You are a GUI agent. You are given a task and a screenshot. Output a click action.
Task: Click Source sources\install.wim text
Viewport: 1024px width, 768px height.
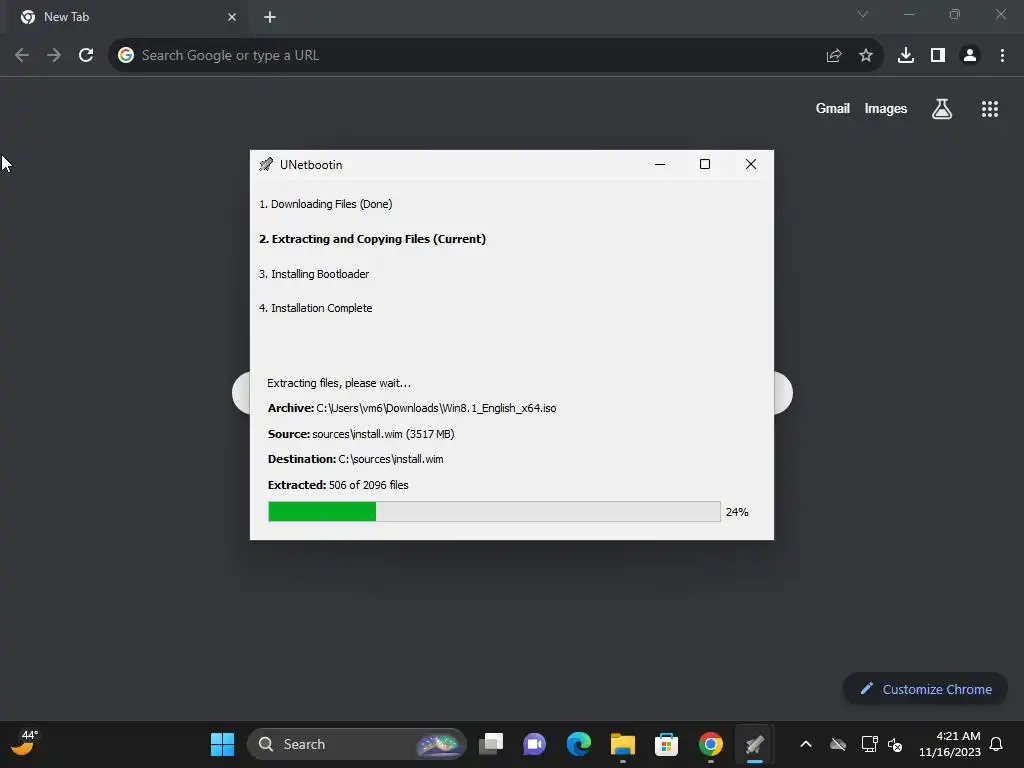point(361,434)
